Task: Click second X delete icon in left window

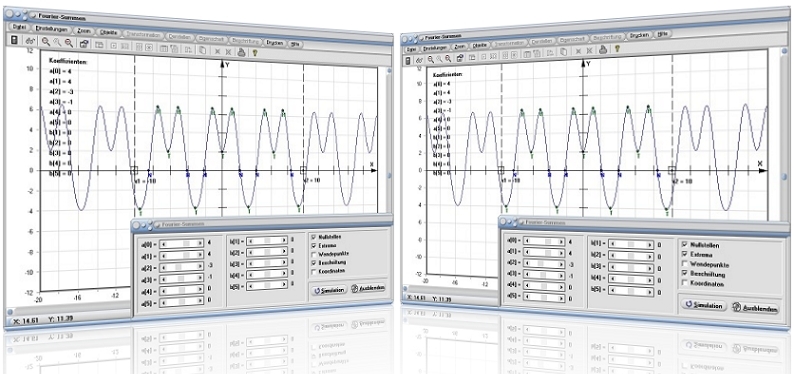Action: [228, 52]
